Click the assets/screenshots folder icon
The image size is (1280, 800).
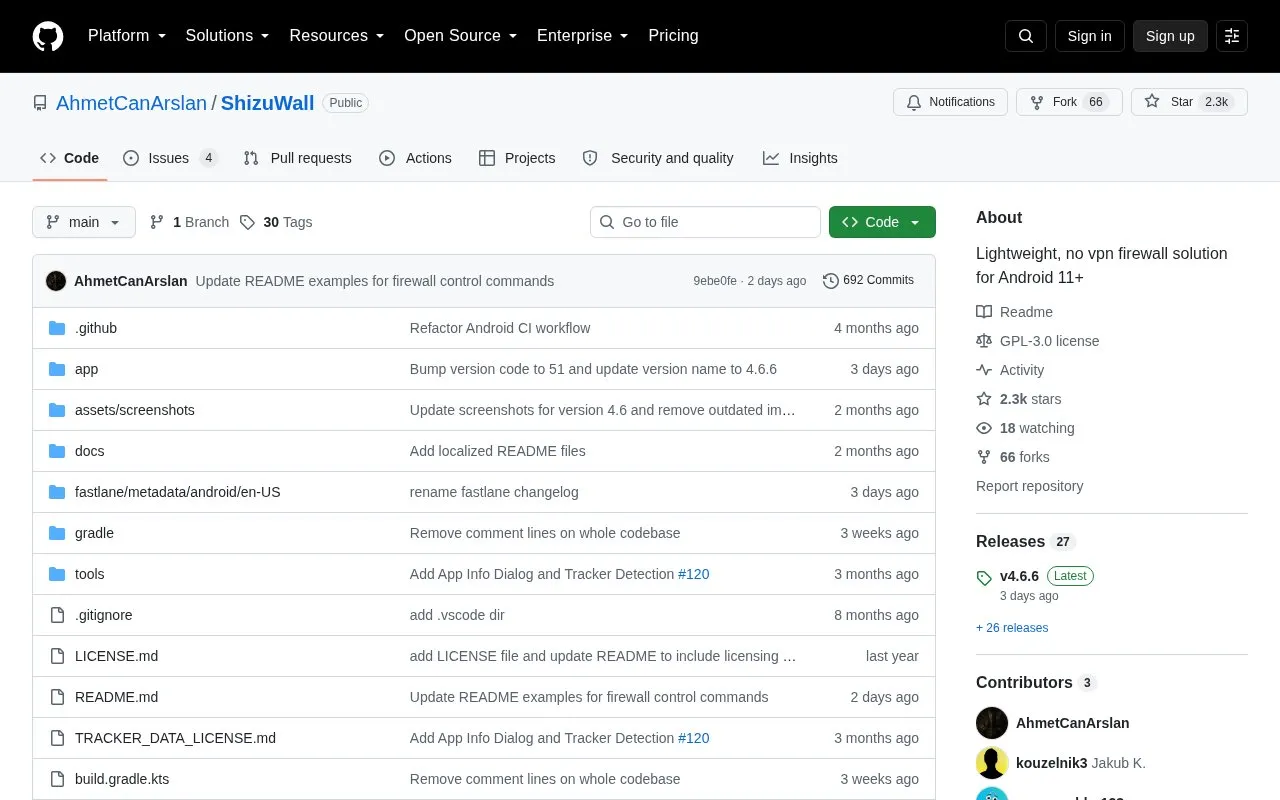pyautogui.click(x=57, y=410)
